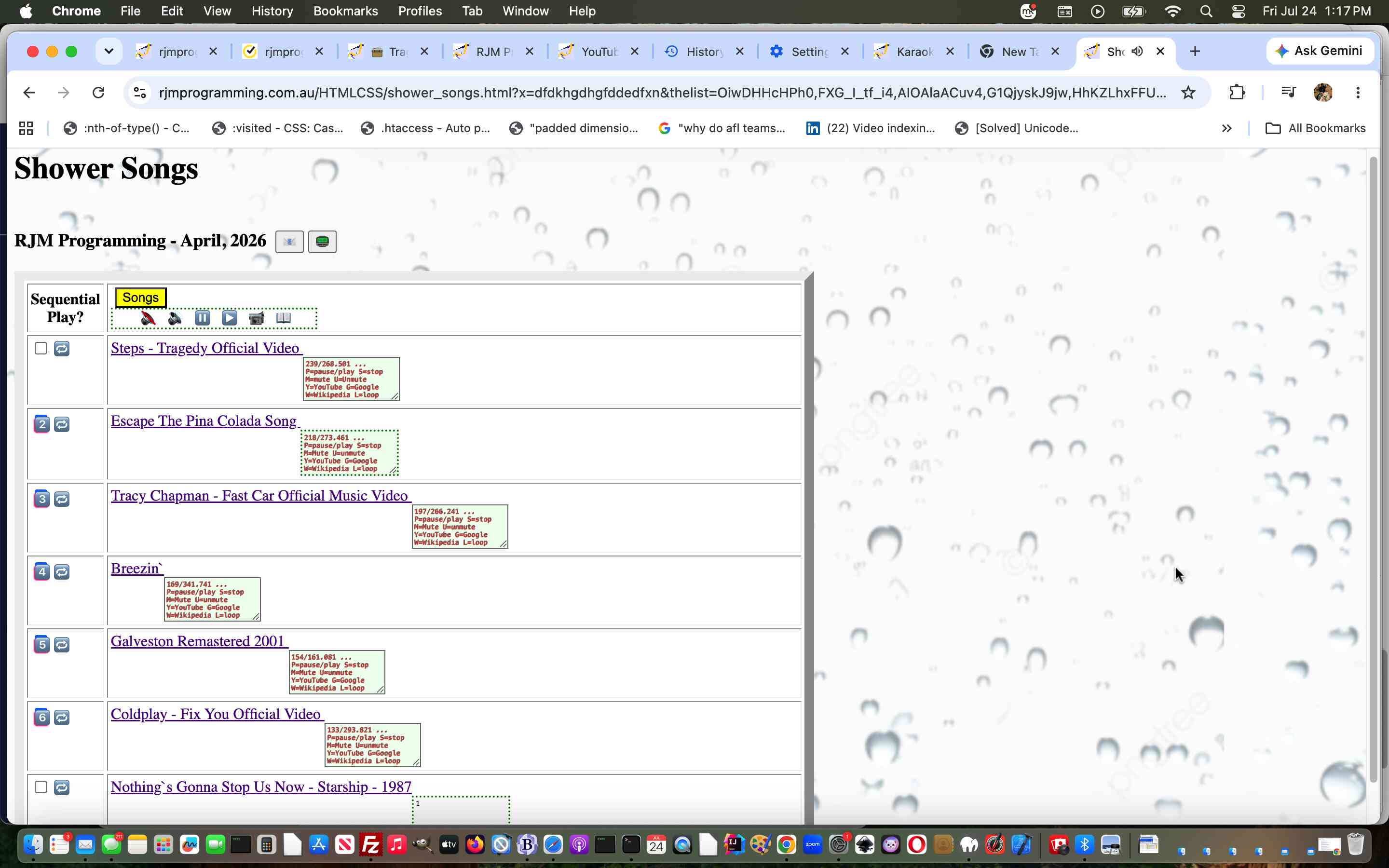Pause playback with the pause icon under Songs
Viewport: 1389px width, 868px height.
(x=202, y=318)
